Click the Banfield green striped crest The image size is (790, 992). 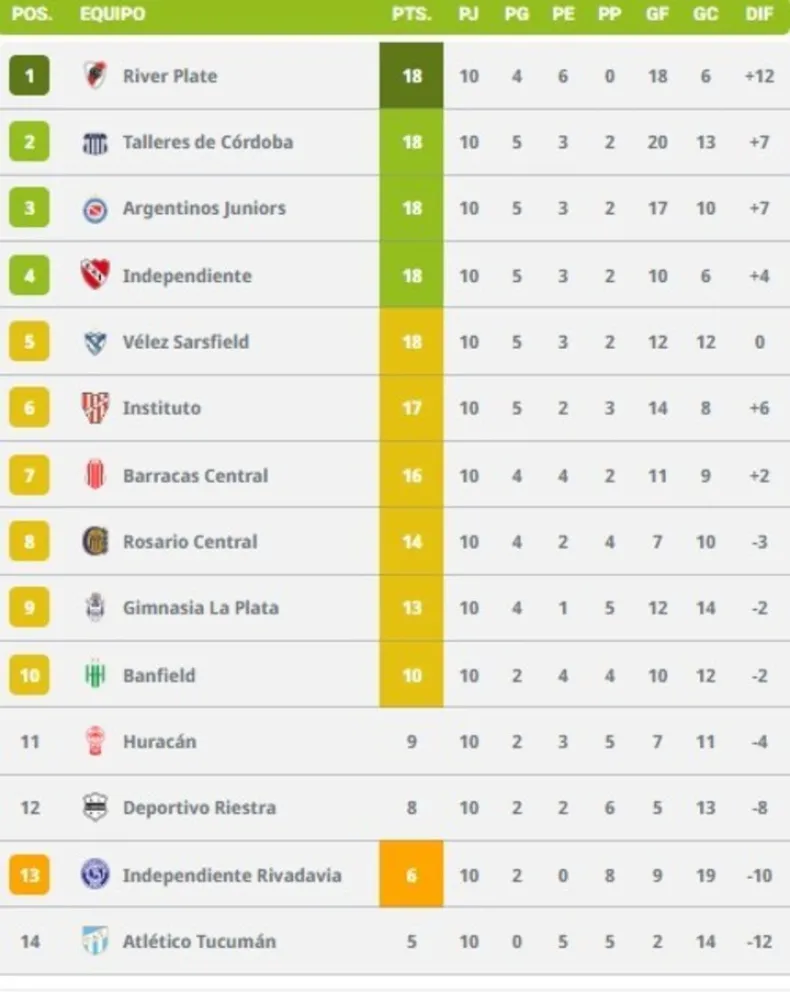[96, 674]
